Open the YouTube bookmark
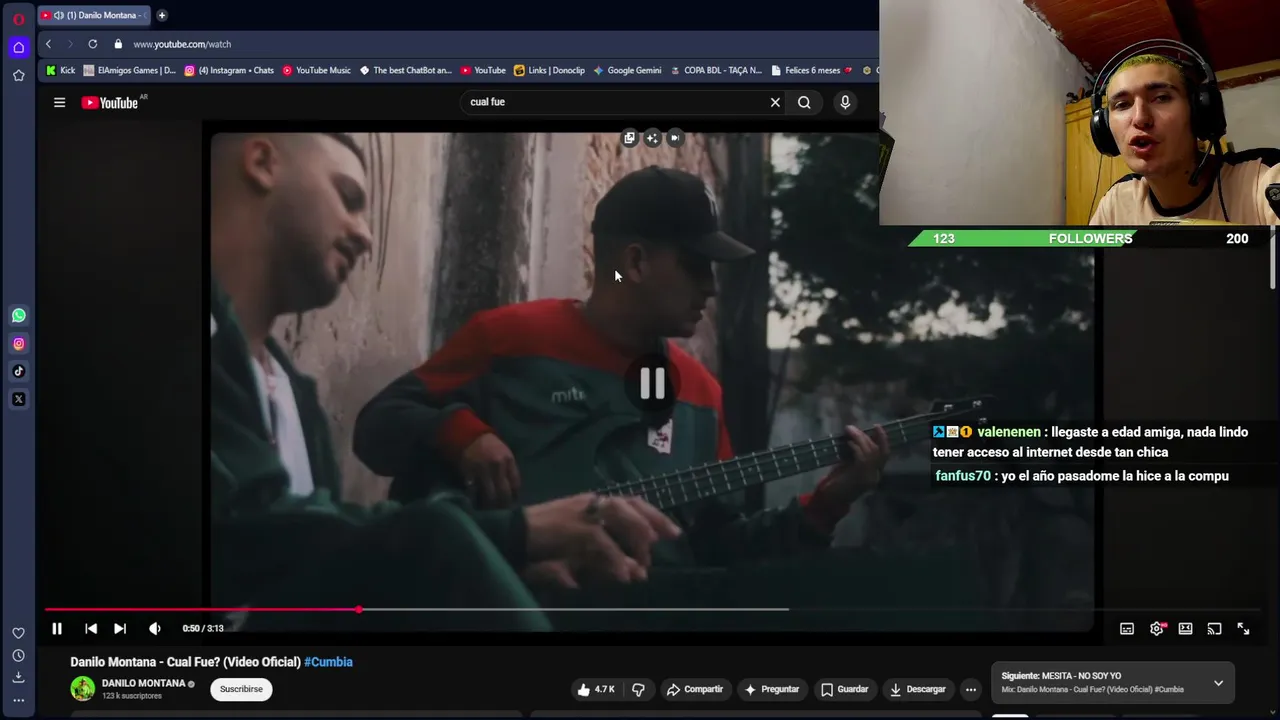Screen dimensions: 1280x720 pos(482,70)
